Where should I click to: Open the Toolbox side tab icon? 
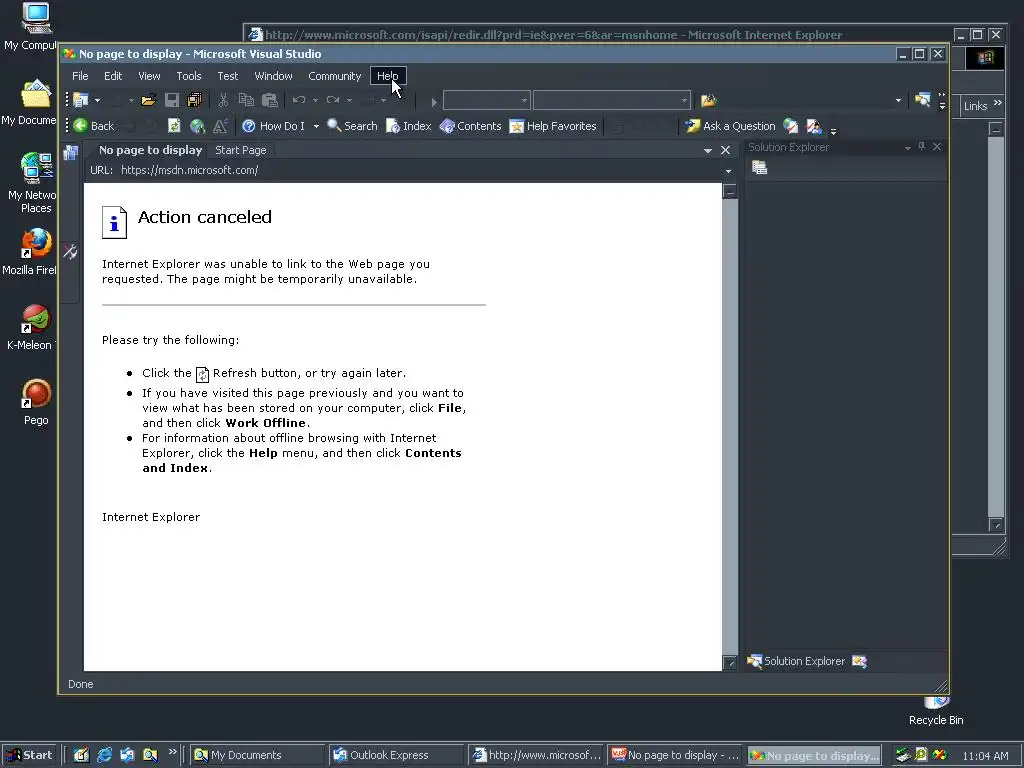point(70,251)
